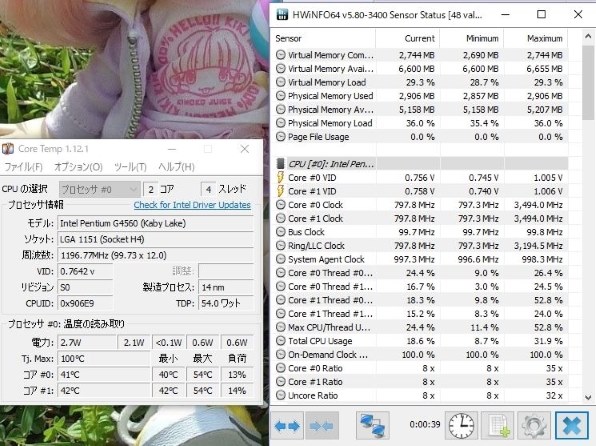Click the clock icon beside Max CPU/Thread Usage
The width and height of the screenshot is (596, 446).
coord(281,327)
